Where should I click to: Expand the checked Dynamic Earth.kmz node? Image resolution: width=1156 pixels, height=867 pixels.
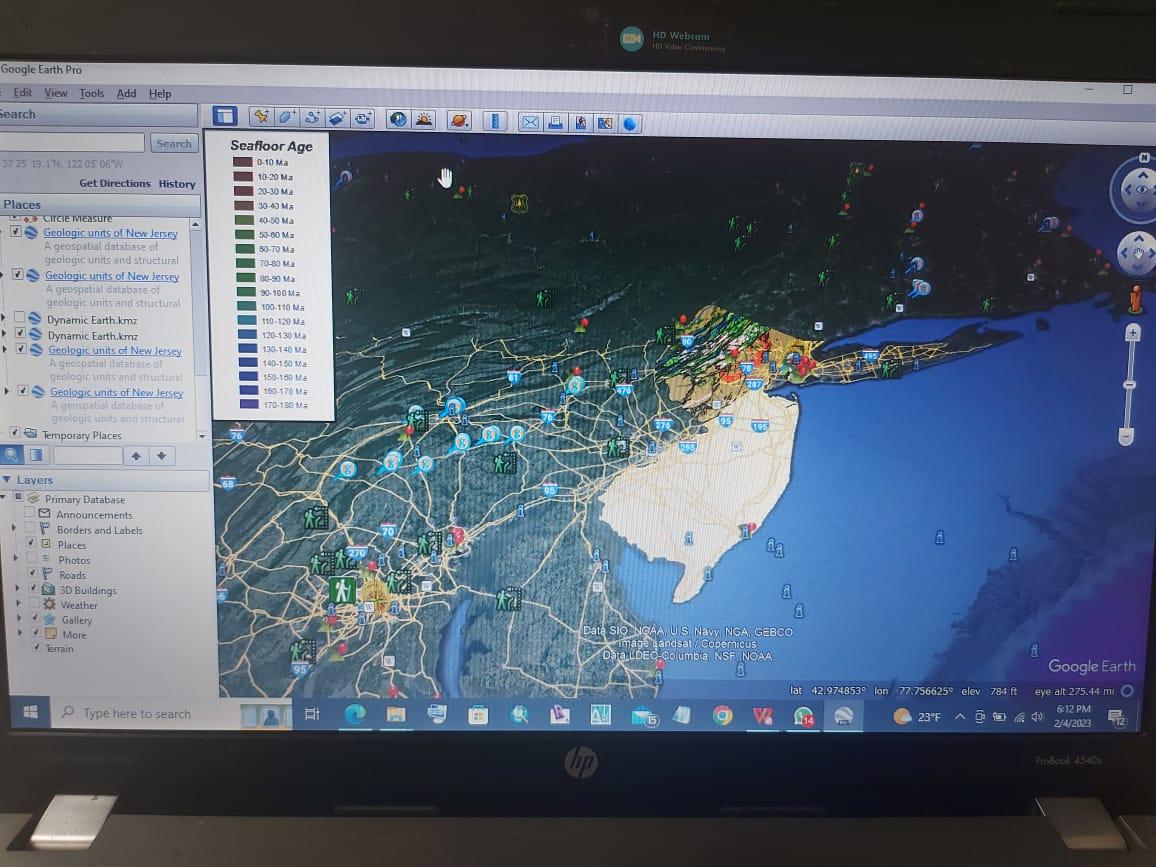pos(4,333)
